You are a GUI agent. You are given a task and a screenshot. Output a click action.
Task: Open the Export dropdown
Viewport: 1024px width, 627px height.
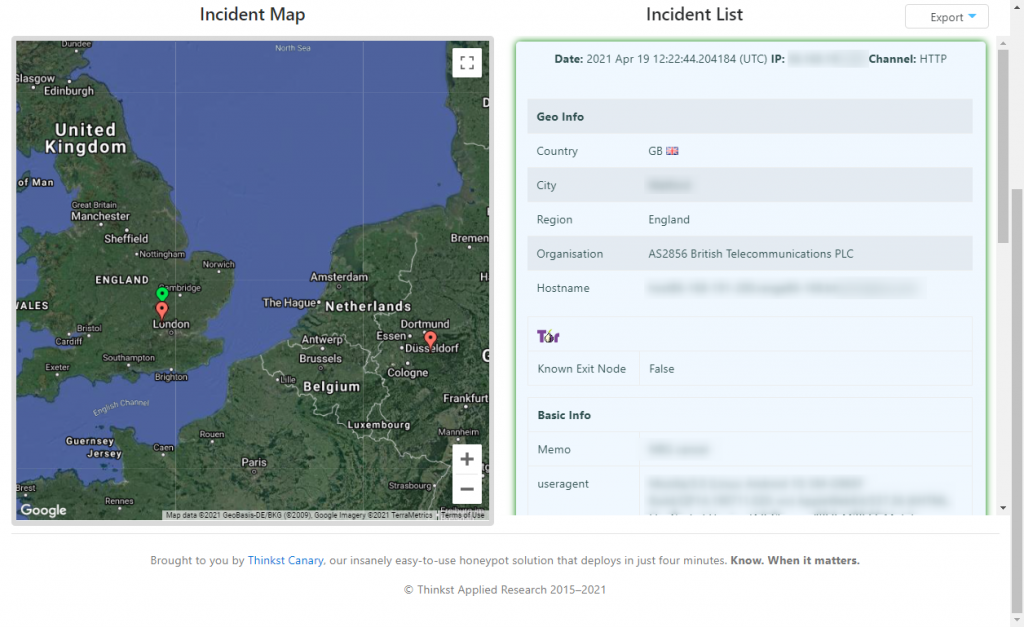(x=946, y=17)
